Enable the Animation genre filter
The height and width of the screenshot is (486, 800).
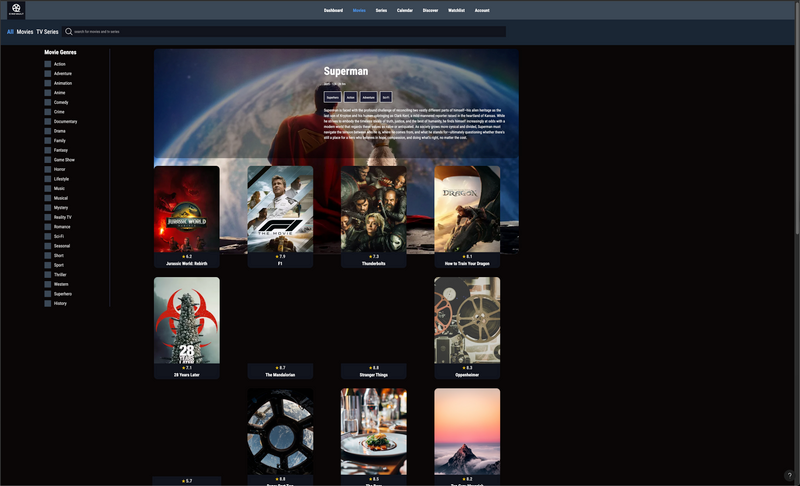click(x=47, y=83)
